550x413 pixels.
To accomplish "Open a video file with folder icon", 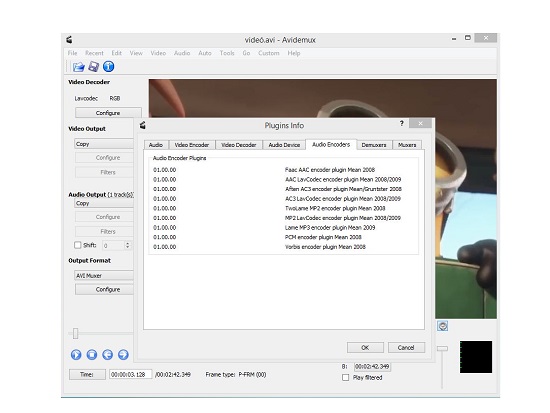I will click(79, 66).
